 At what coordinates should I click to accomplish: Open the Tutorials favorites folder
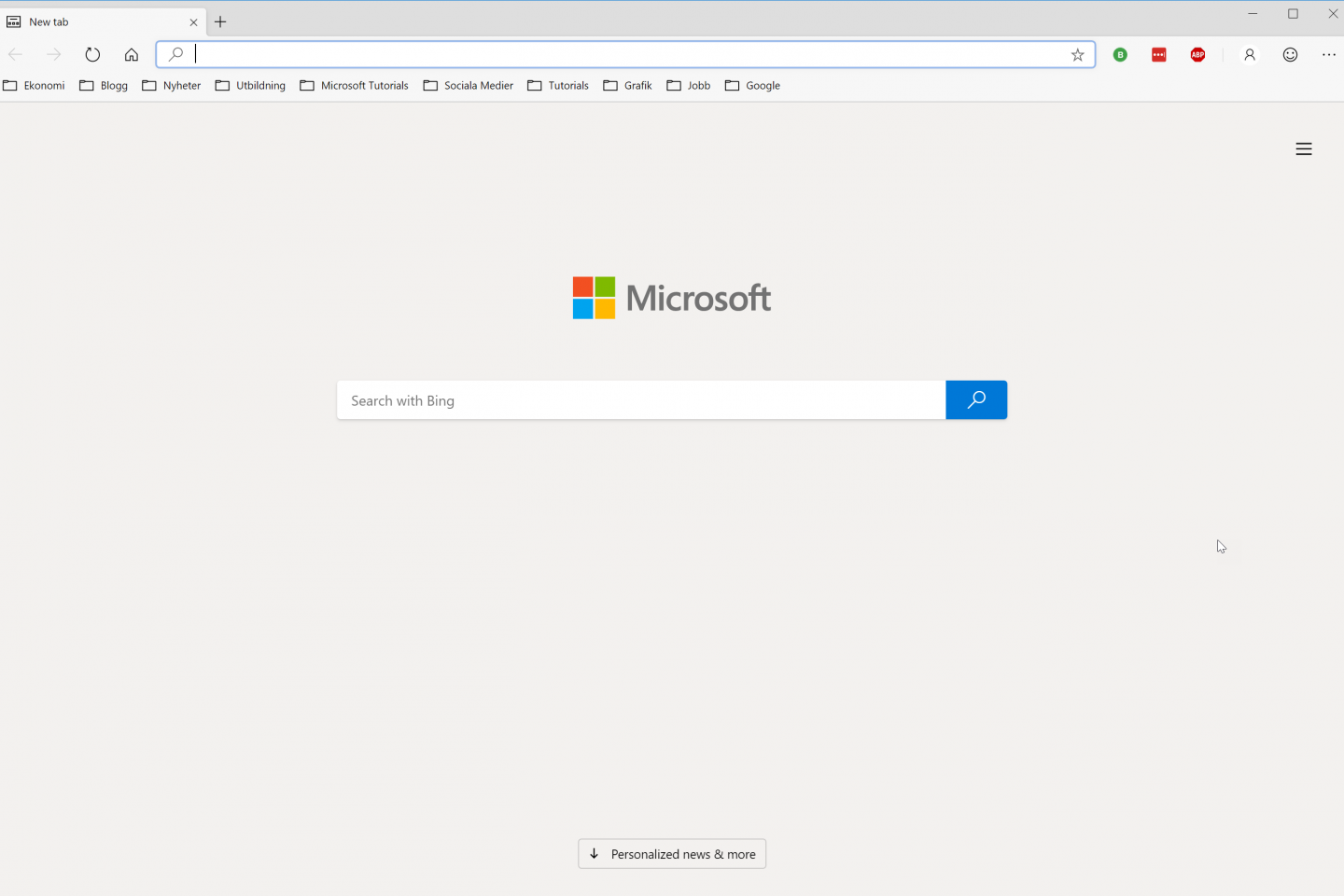pos(558,86)
